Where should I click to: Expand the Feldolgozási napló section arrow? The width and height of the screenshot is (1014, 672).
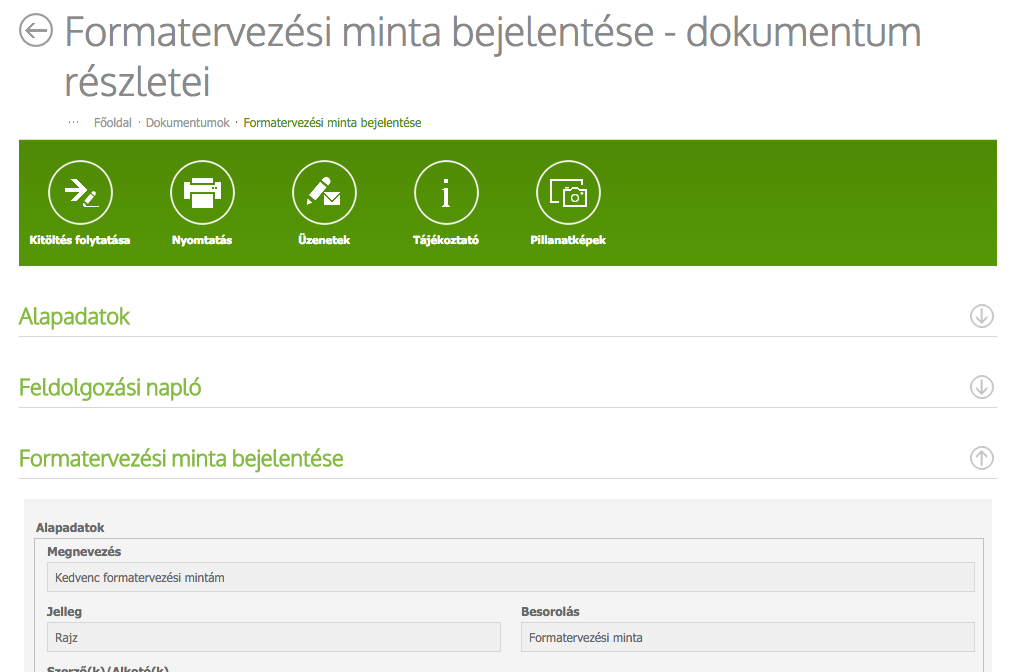(x=982, y=387)
